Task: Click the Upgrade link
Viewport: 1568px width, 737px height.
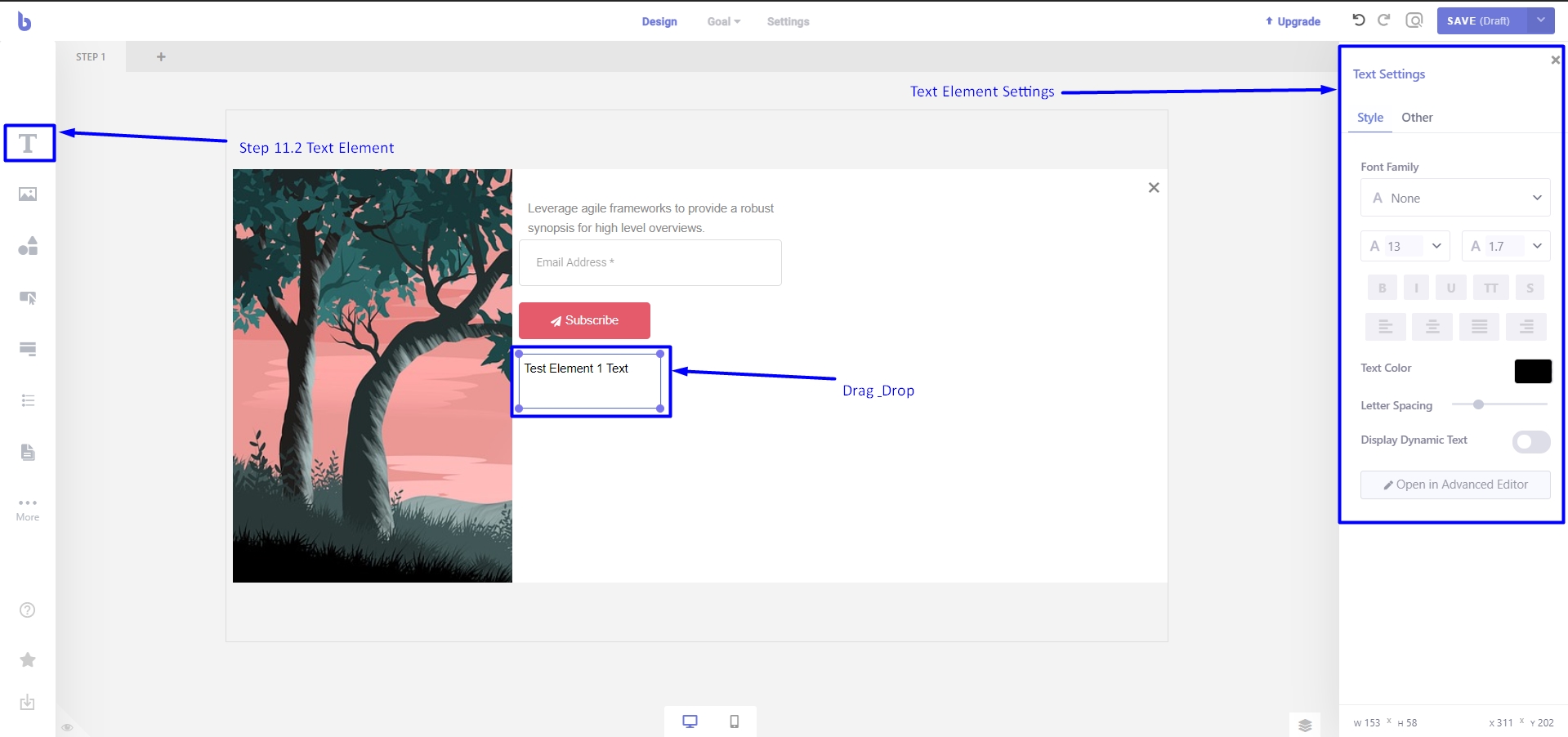Action: 1293,21
